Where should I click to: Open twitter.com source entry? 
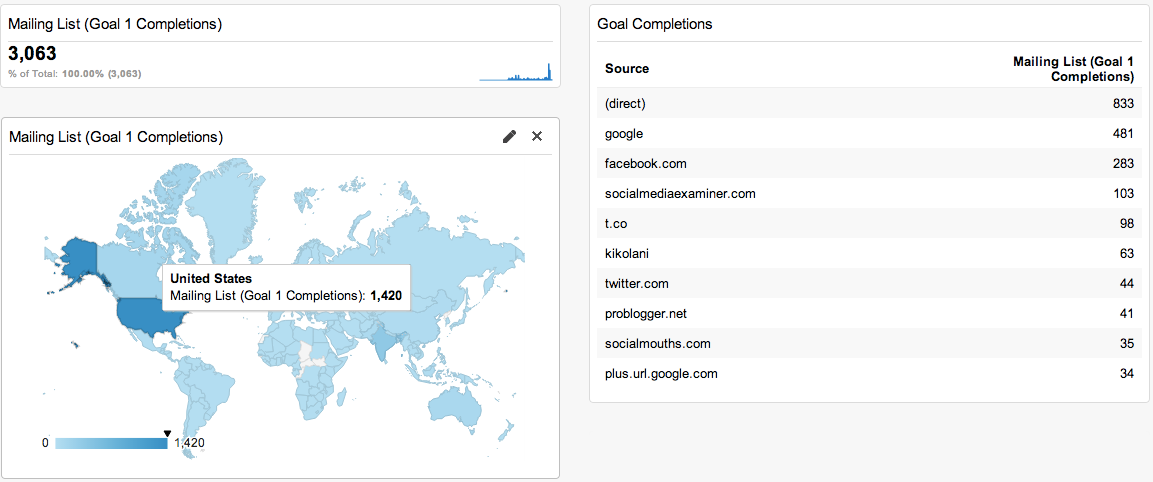tap(870, 283)
